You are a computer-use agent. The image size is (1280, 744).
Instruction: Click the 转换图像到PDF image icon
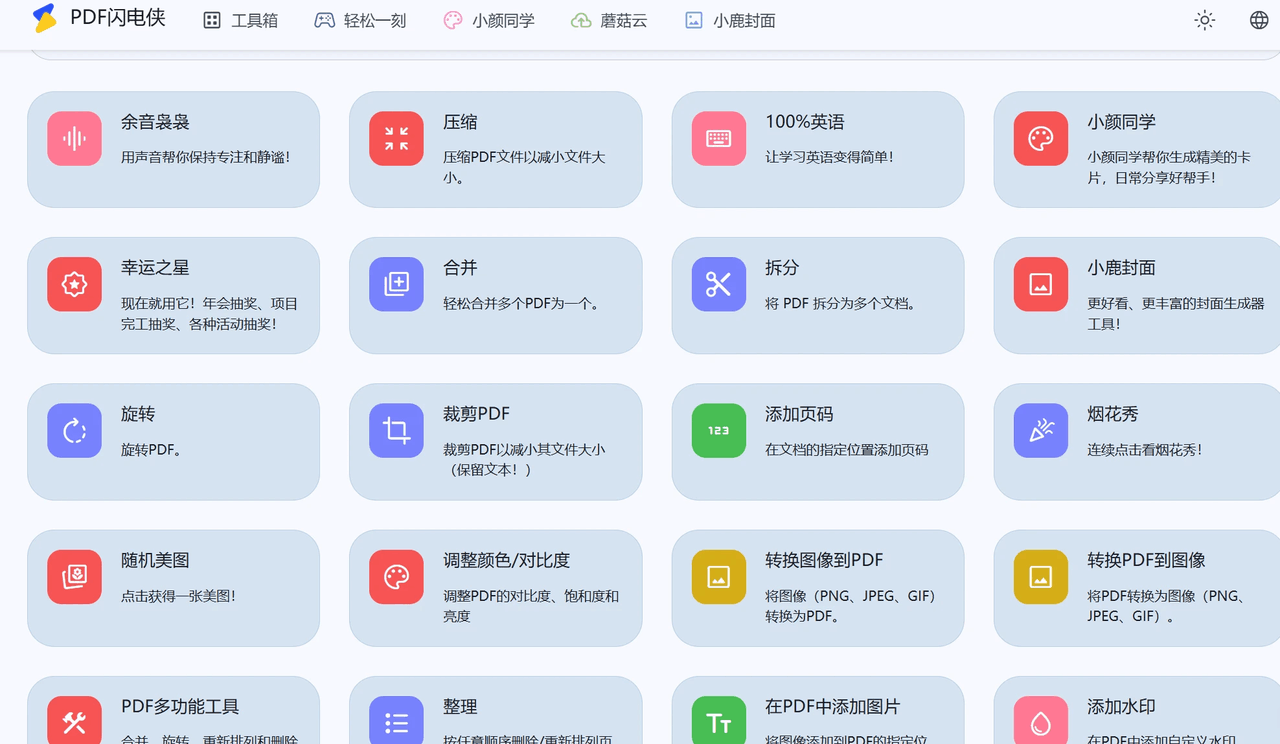[719, 576]
